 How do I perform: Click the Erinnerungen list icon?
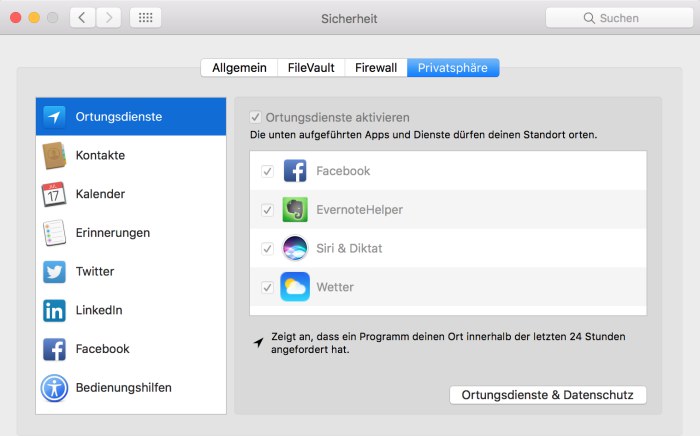coord(54,233)
